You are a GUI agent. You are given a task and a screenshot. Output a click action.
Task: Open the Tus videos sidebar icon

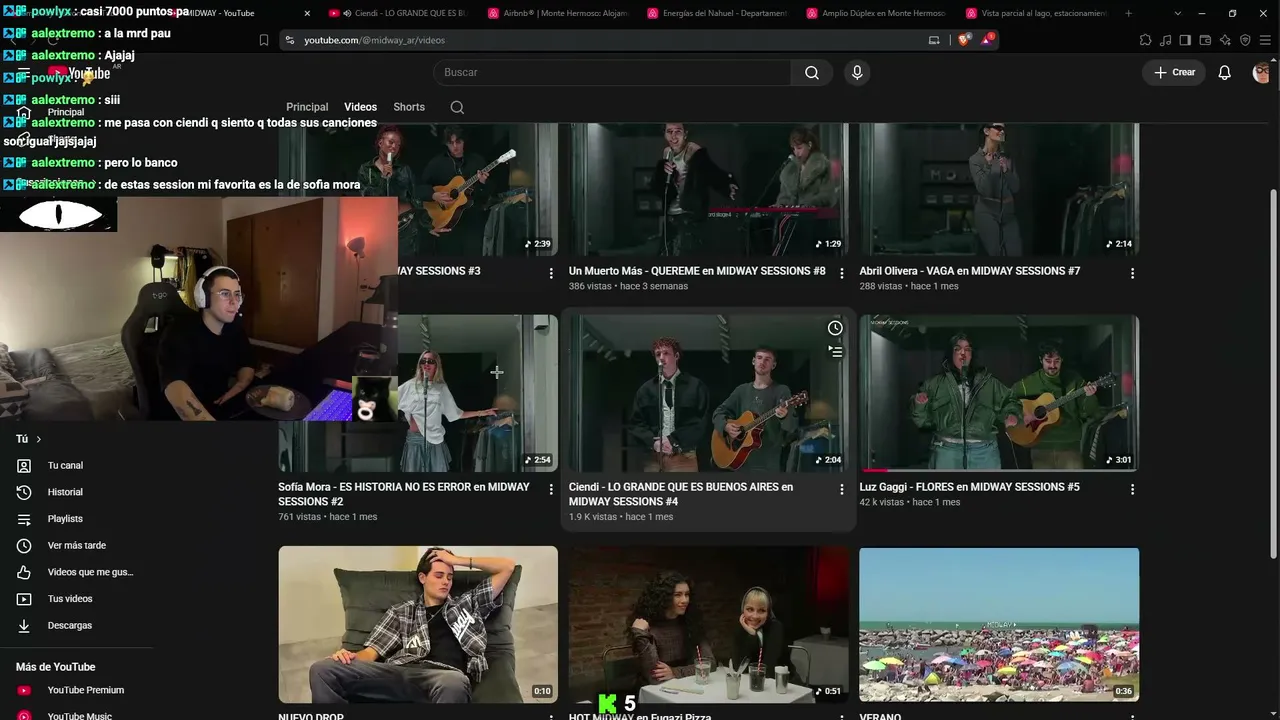click(x=24, y=599)
